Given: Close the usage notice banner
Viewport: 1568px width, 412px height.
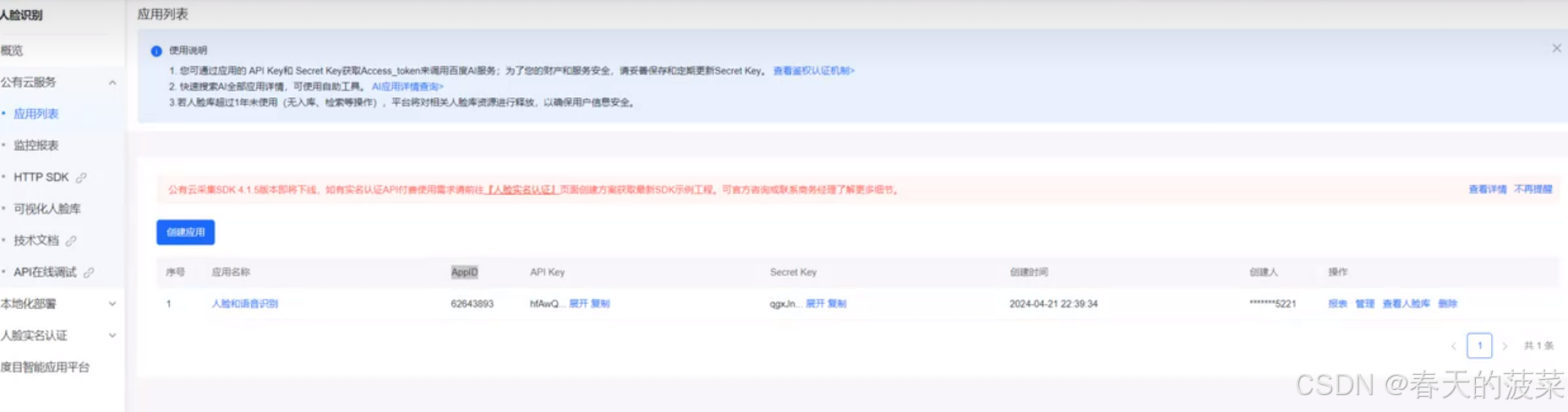Looking at the screenshot, I should [1556, 48].
